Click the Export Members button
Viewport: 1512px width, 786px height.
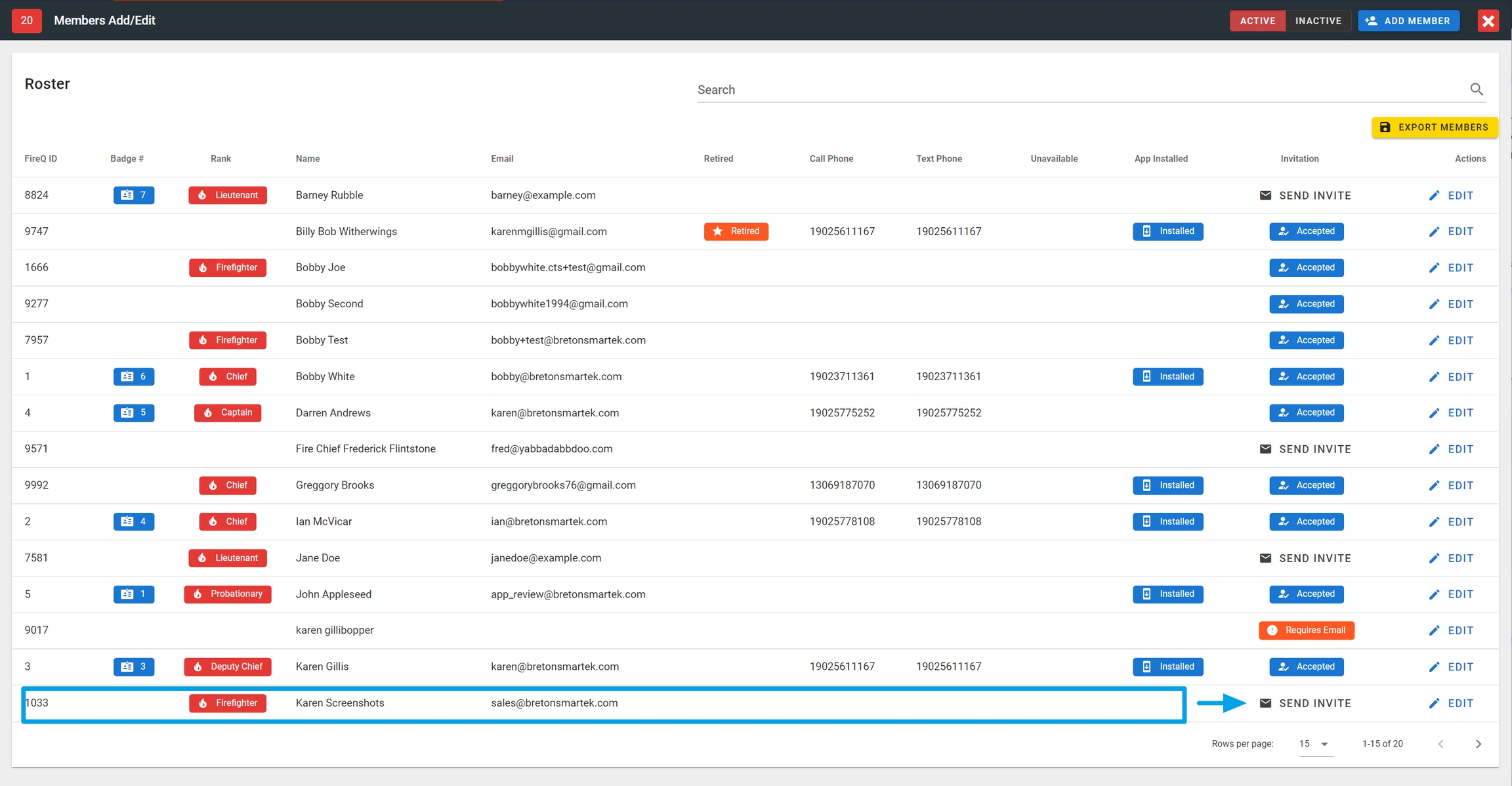[1434, 127]
